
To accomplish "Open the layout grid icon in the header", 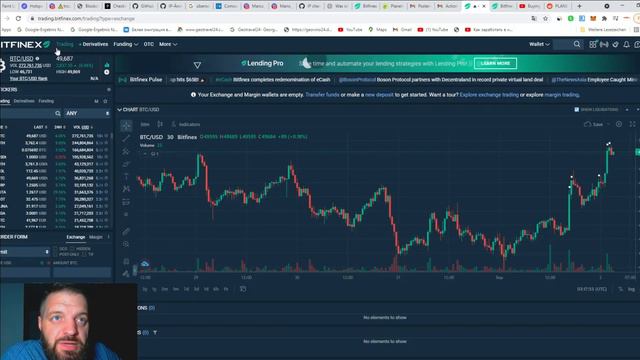I will [x=593, y=44].
